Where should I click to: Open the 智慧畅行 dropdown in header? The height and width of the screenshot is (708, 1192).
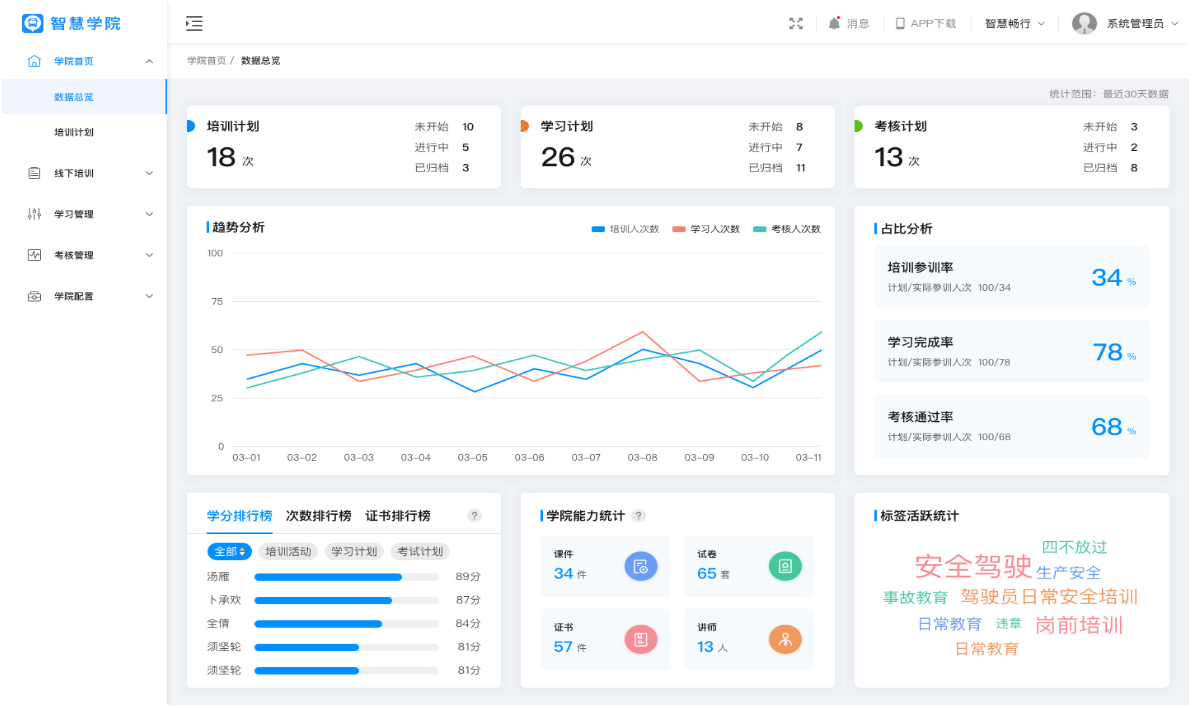tap(1014, 23)
